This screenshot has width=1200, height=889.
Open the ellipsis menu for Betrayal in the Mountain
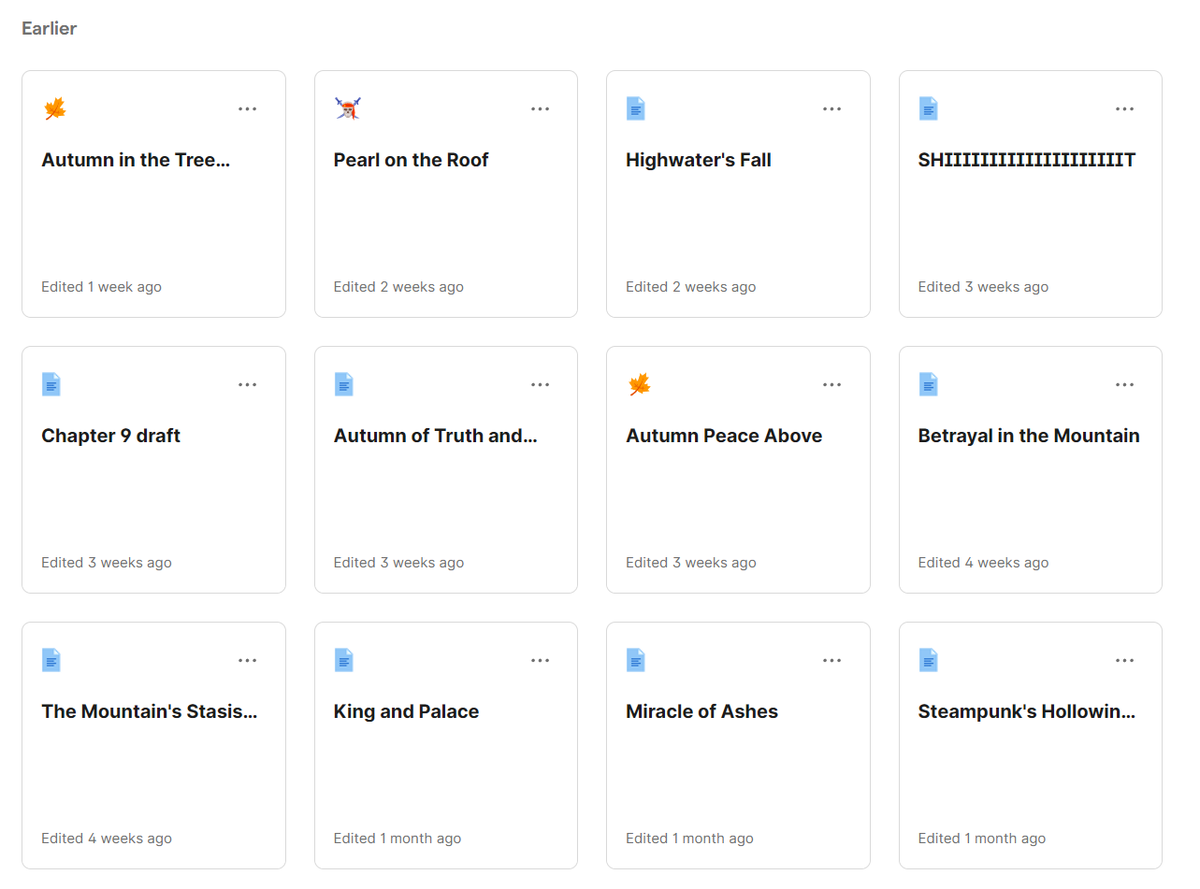[1124, 385]
